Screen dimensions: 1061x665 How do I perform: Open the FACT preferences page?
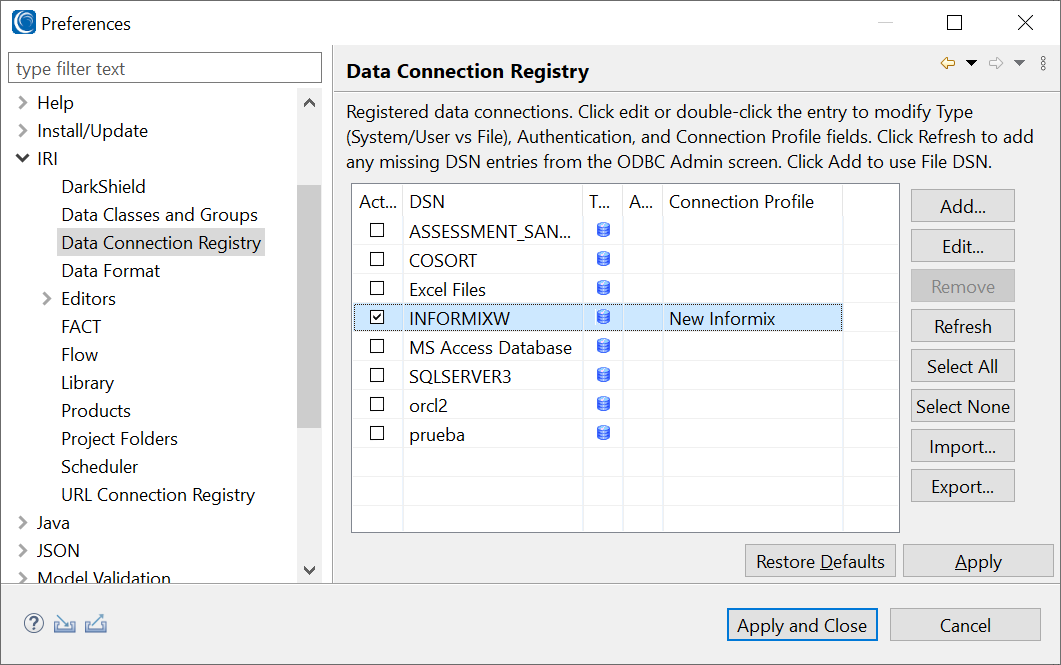click(81, 327)
